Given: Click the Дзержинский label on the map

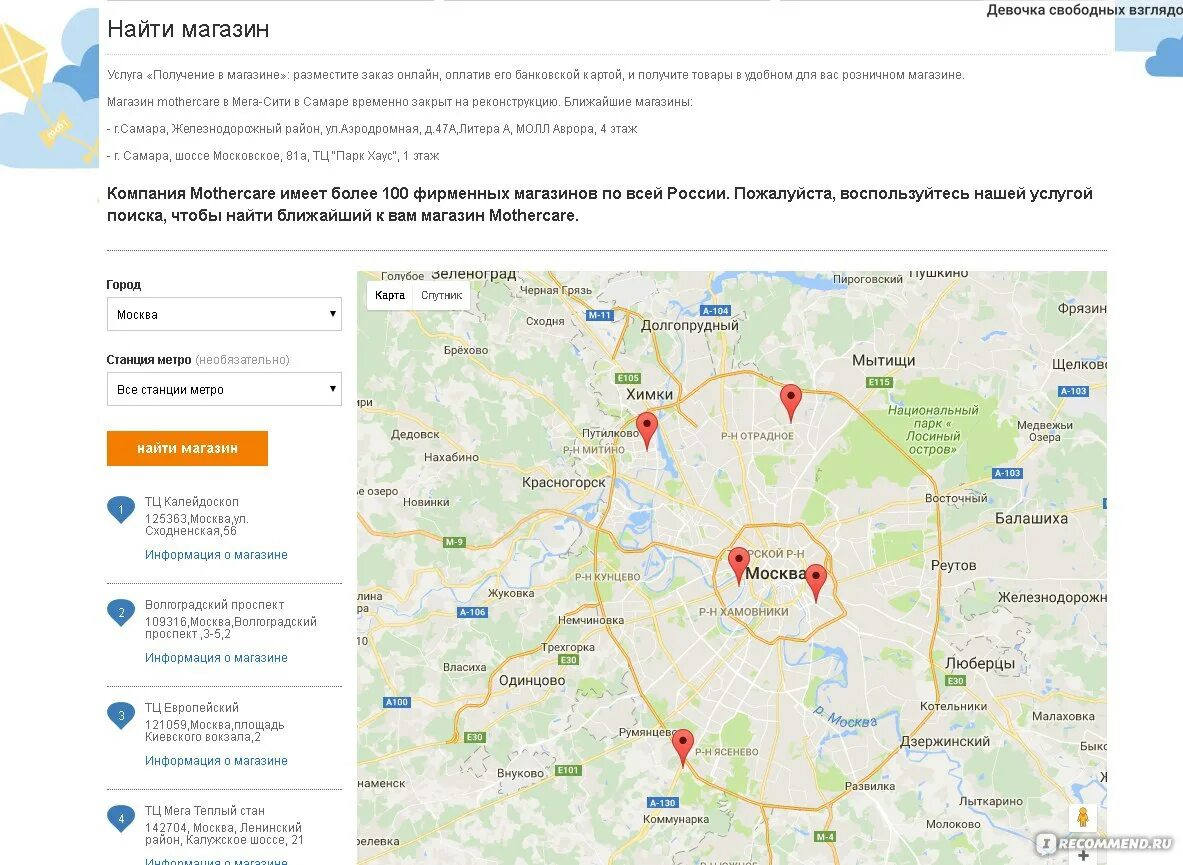Looking at the screenshot, I should coord(945,741).
